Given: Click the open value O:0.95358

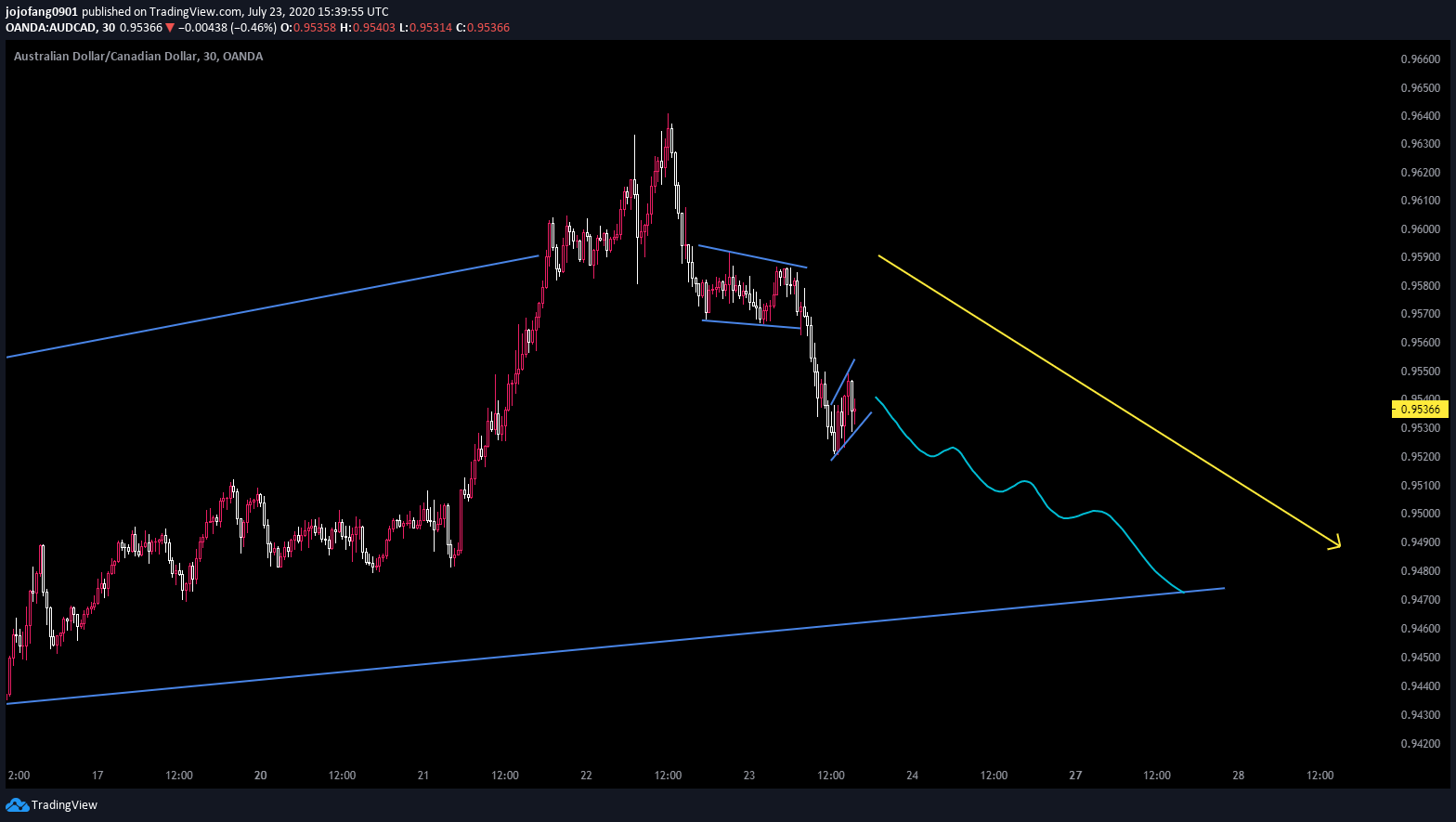Looking at the screenshot, I should (x=308, y=28).
